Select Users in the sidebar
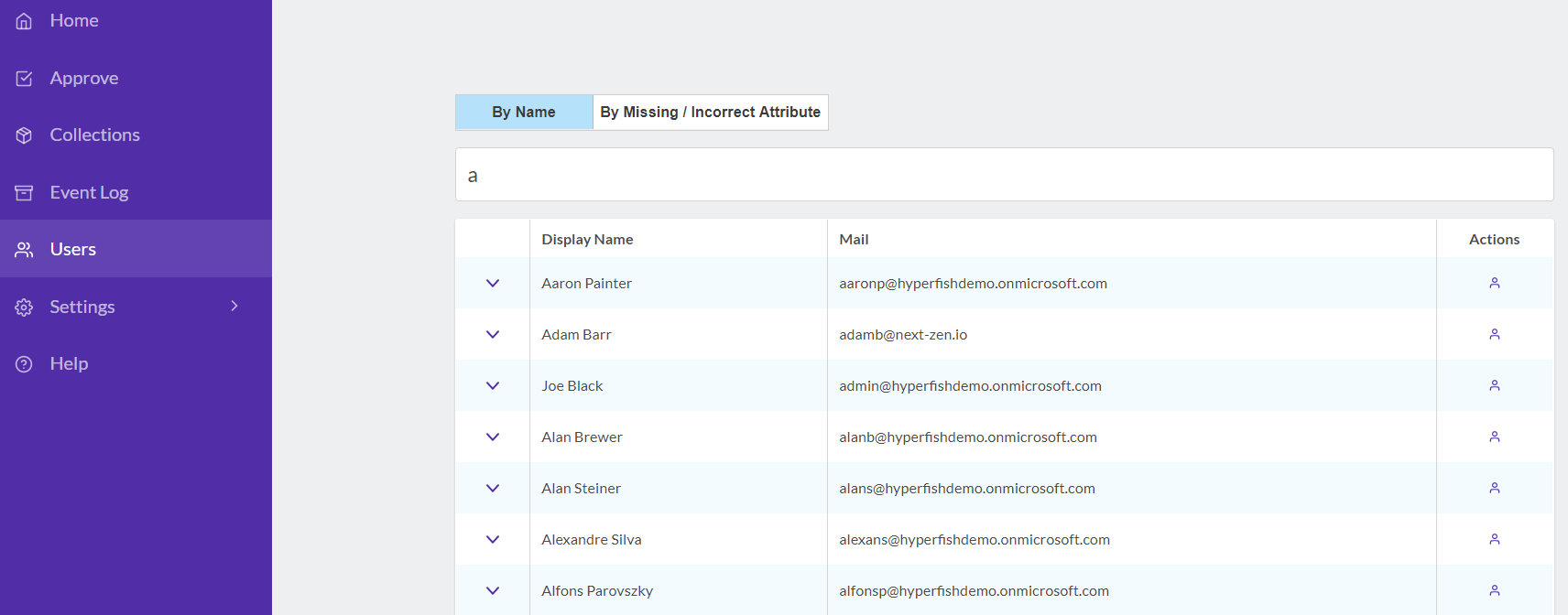 coord(136,249)
